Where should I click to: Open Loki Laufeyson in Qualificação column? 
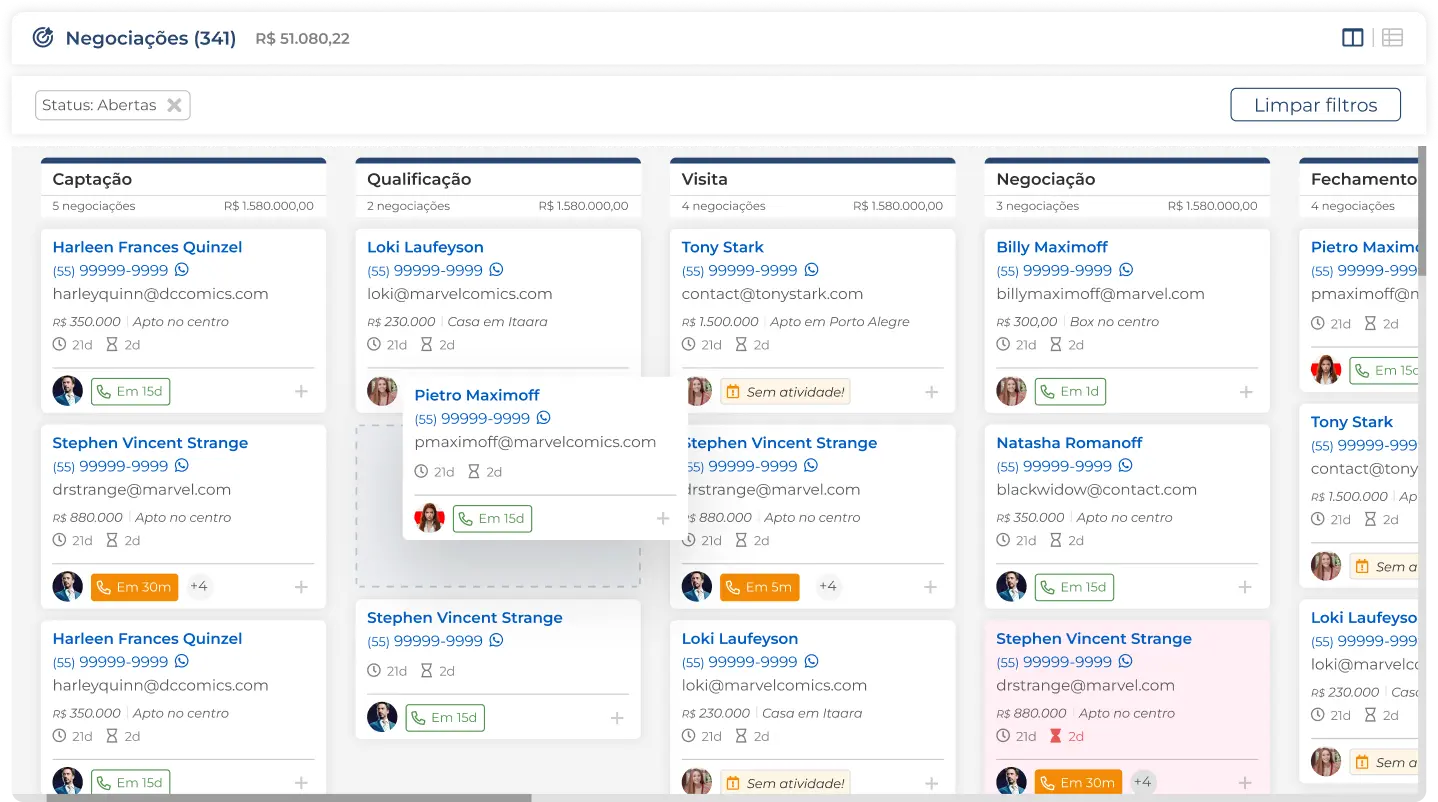pos(425,247)
